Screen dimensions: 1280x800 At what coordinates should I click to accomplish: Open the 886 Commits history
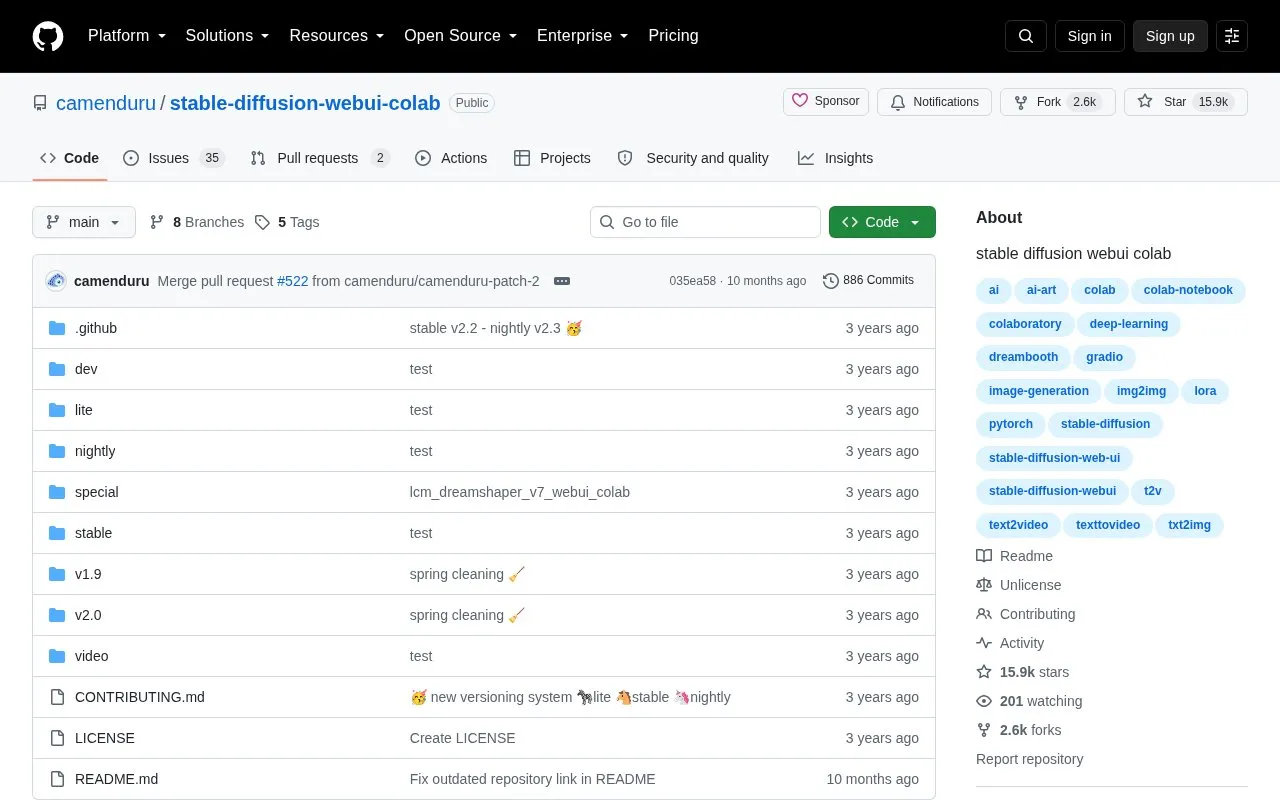pos(868,281)
